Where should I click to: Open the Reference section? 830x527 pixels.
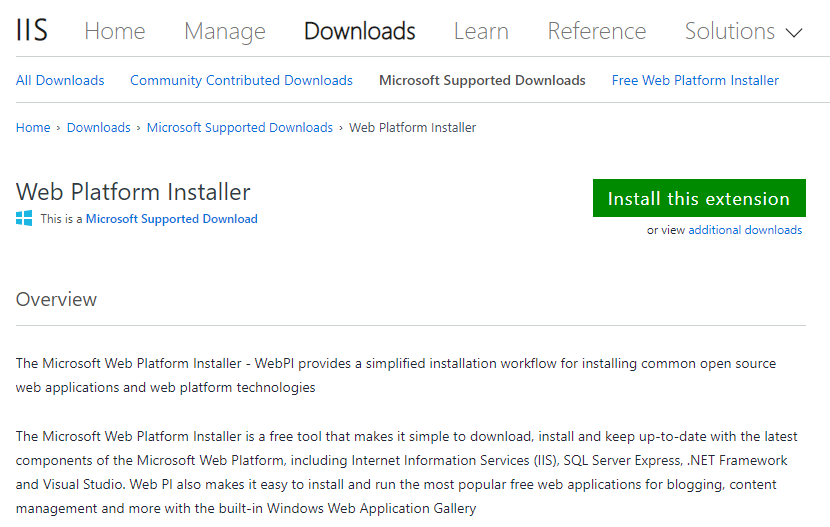coord(597,31)
